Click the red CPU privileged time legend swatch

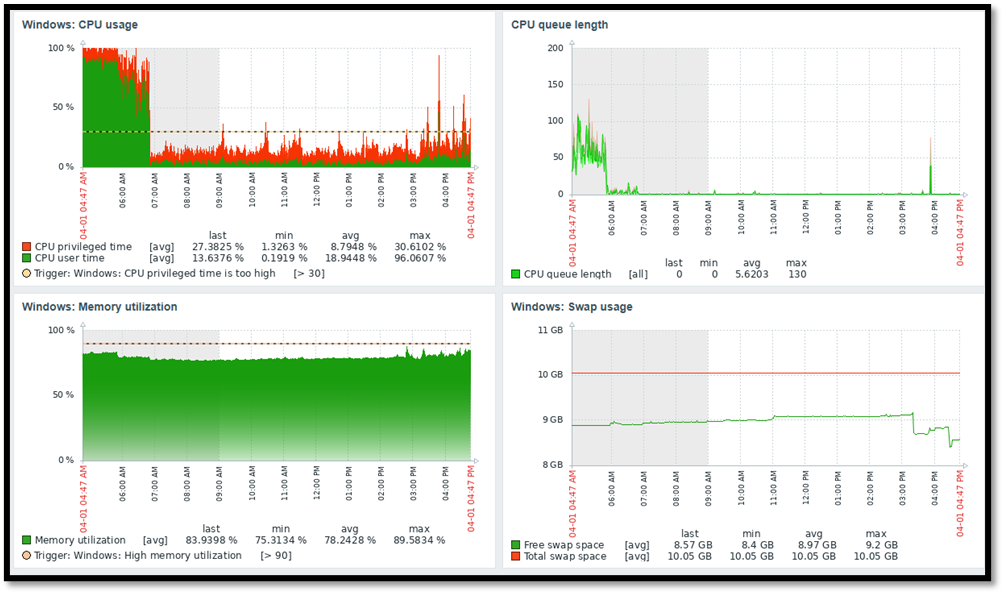tap(27, 246)
